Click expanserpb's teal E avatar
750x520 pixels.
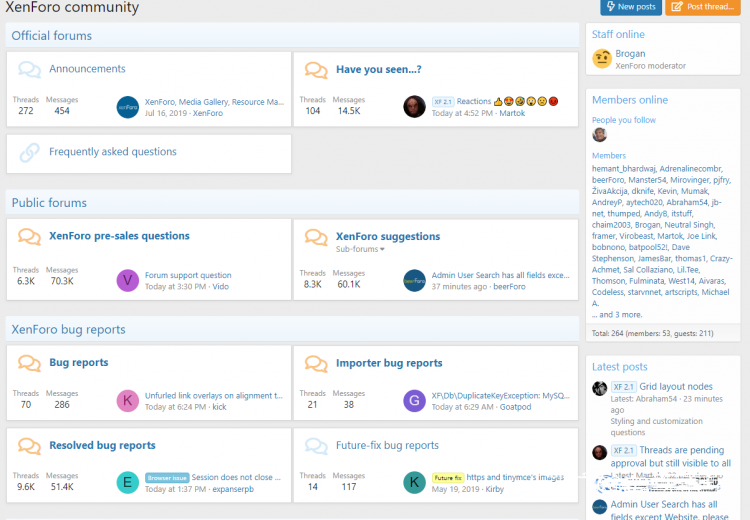(127, 483)
